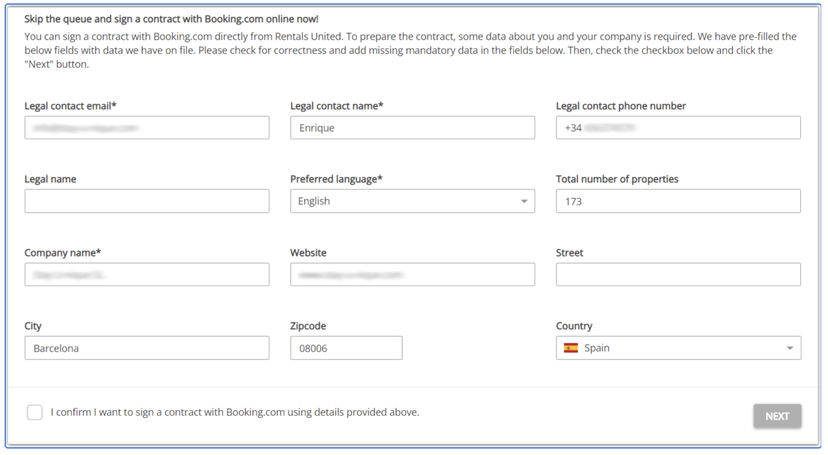The image size is (828, 455).
Task: Click the Spain flag icon
Action: coord(571,348)
